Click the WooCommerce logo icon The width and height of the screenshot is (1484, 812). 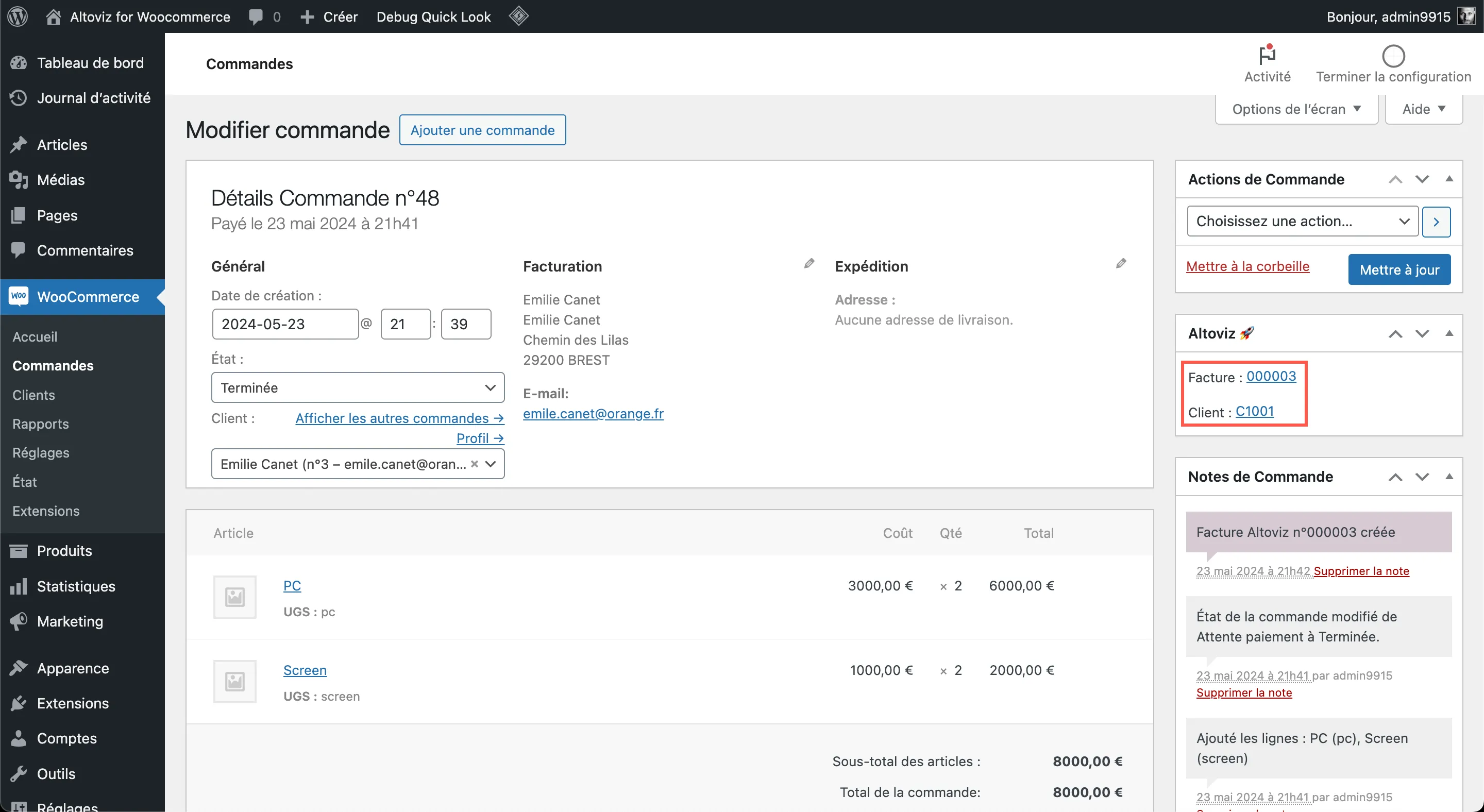click(19, 296)
